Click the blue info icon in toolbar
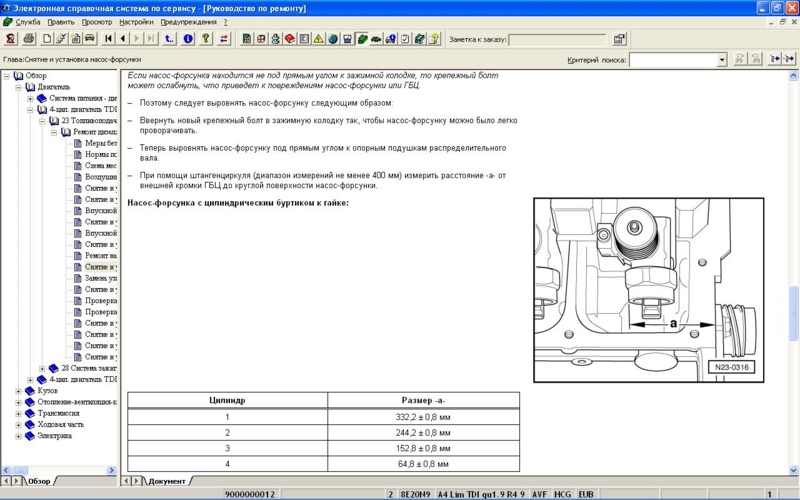 [188, 39]
